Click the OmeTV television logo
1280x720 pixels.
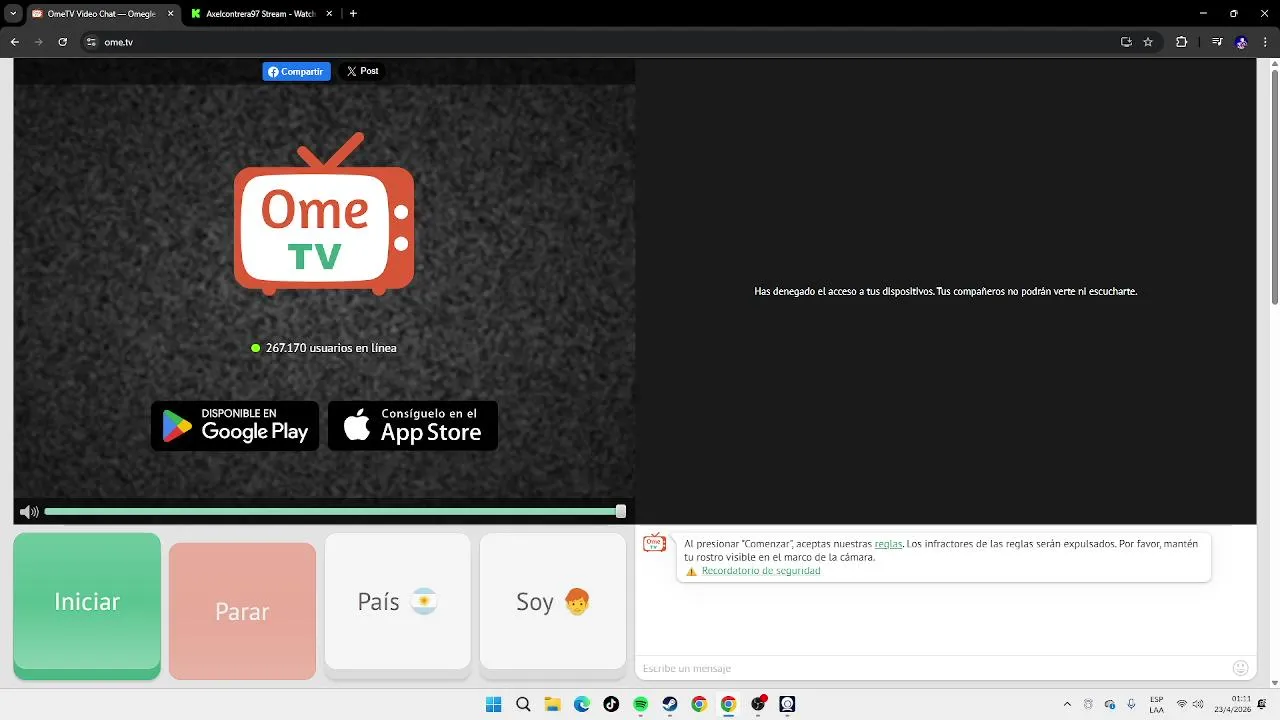324,214
